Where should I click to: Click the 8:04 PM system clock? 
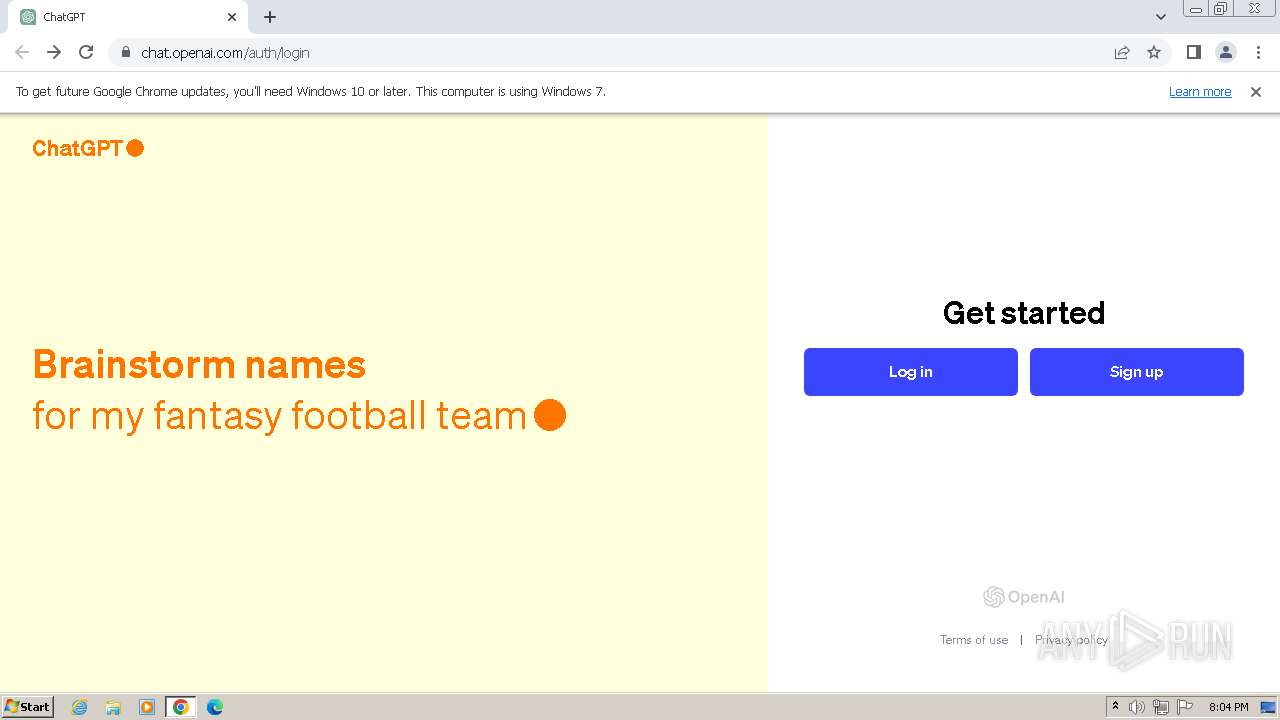tap(1228, 707)
